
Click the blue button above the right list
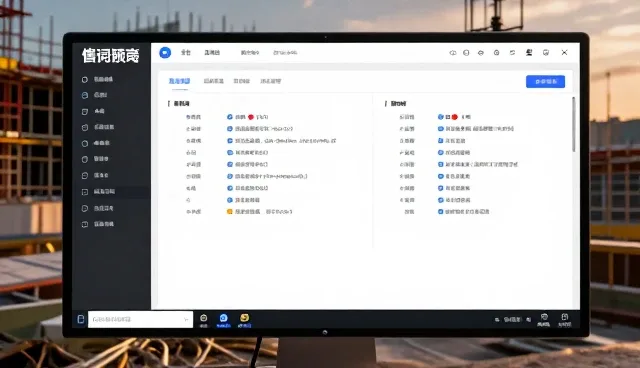tap(545, 82)
